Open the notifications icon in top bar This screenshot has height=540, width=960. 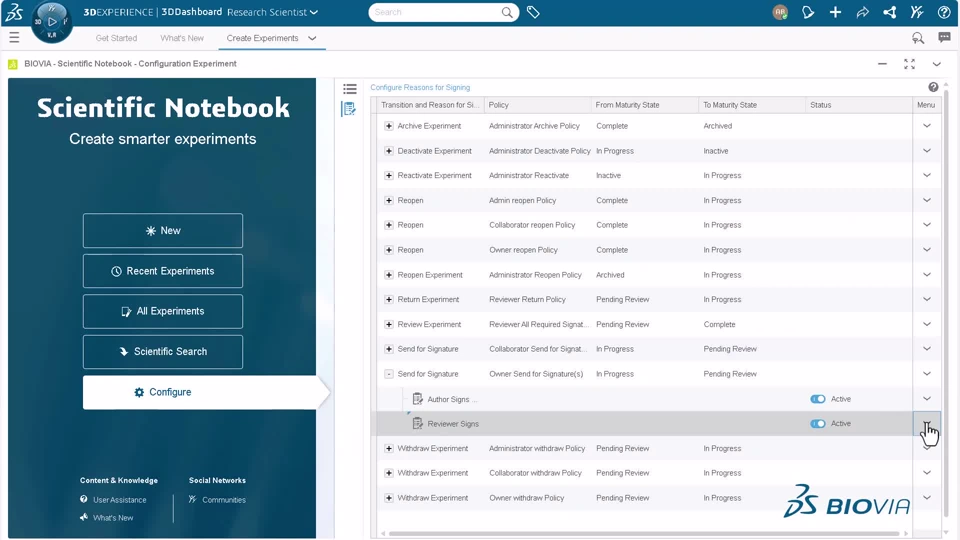click(808, 12)
